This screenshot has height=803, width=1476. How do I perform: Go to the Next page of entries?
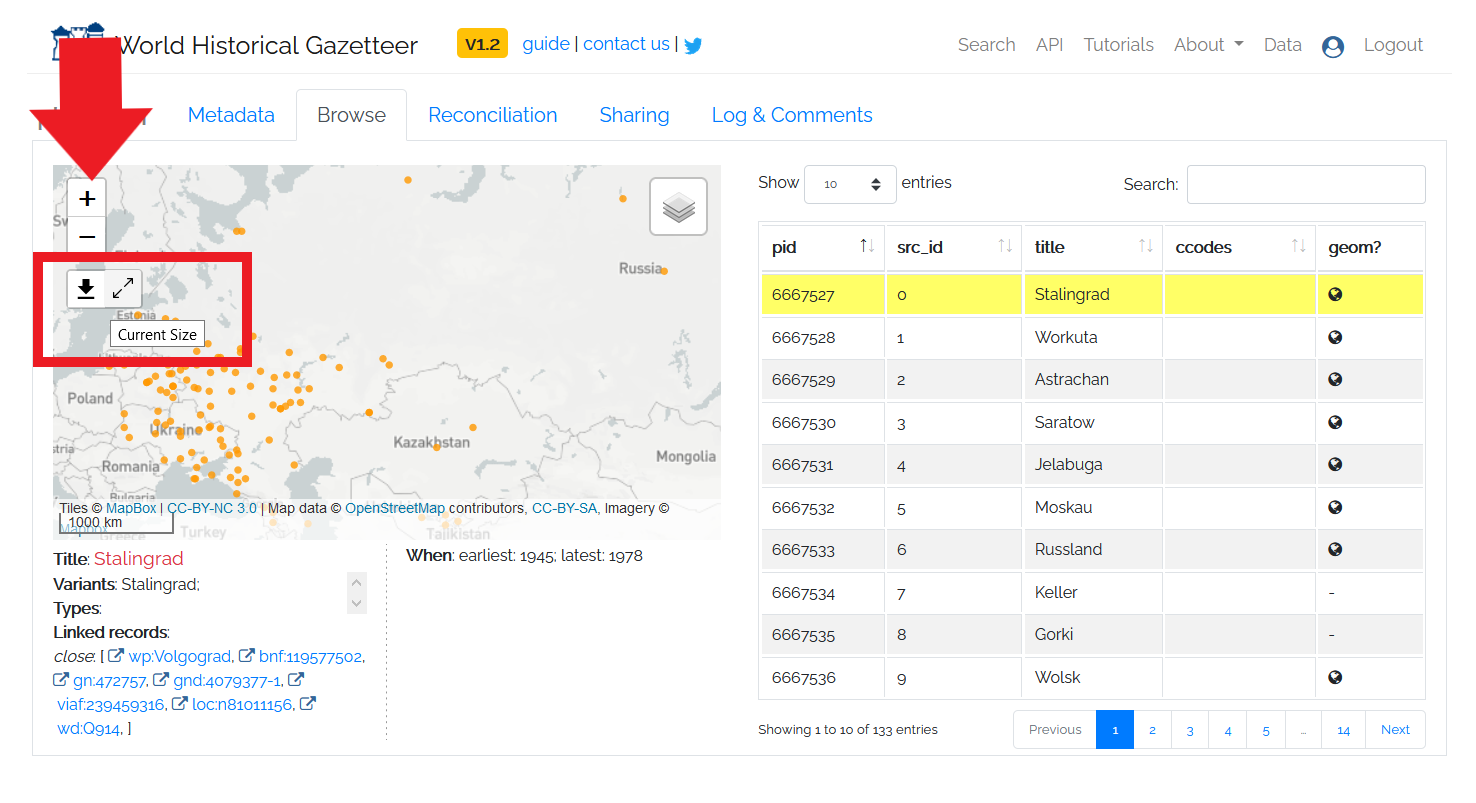[x=1394, y=730]
